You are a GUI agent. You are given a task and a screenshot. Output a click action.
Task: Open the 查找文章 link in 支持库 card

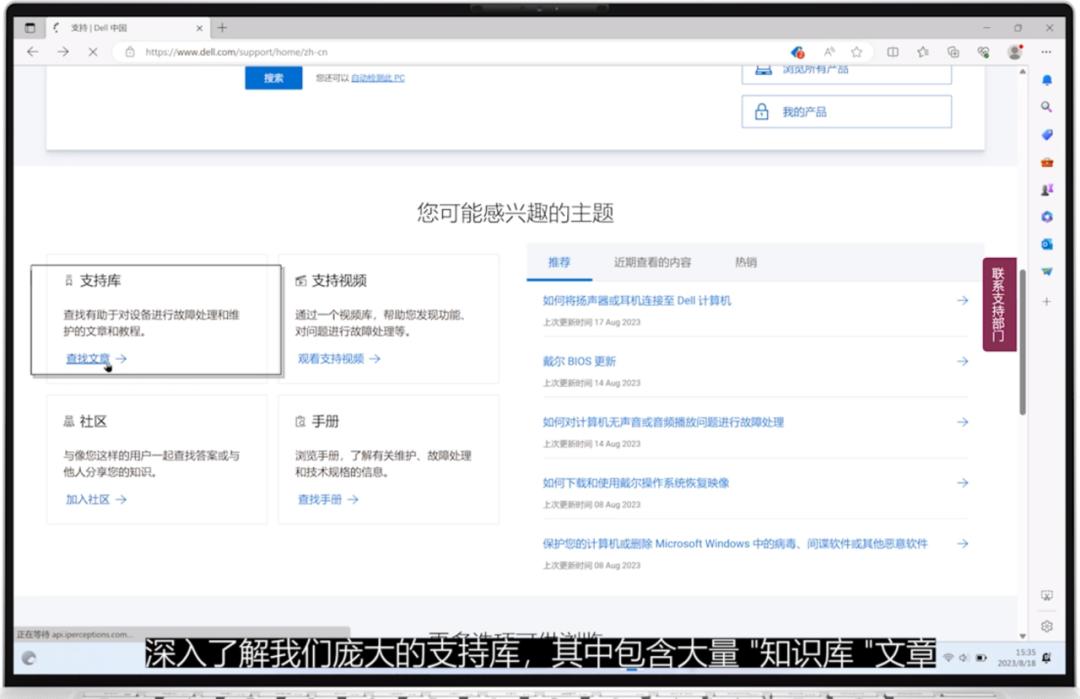point(88,356)
